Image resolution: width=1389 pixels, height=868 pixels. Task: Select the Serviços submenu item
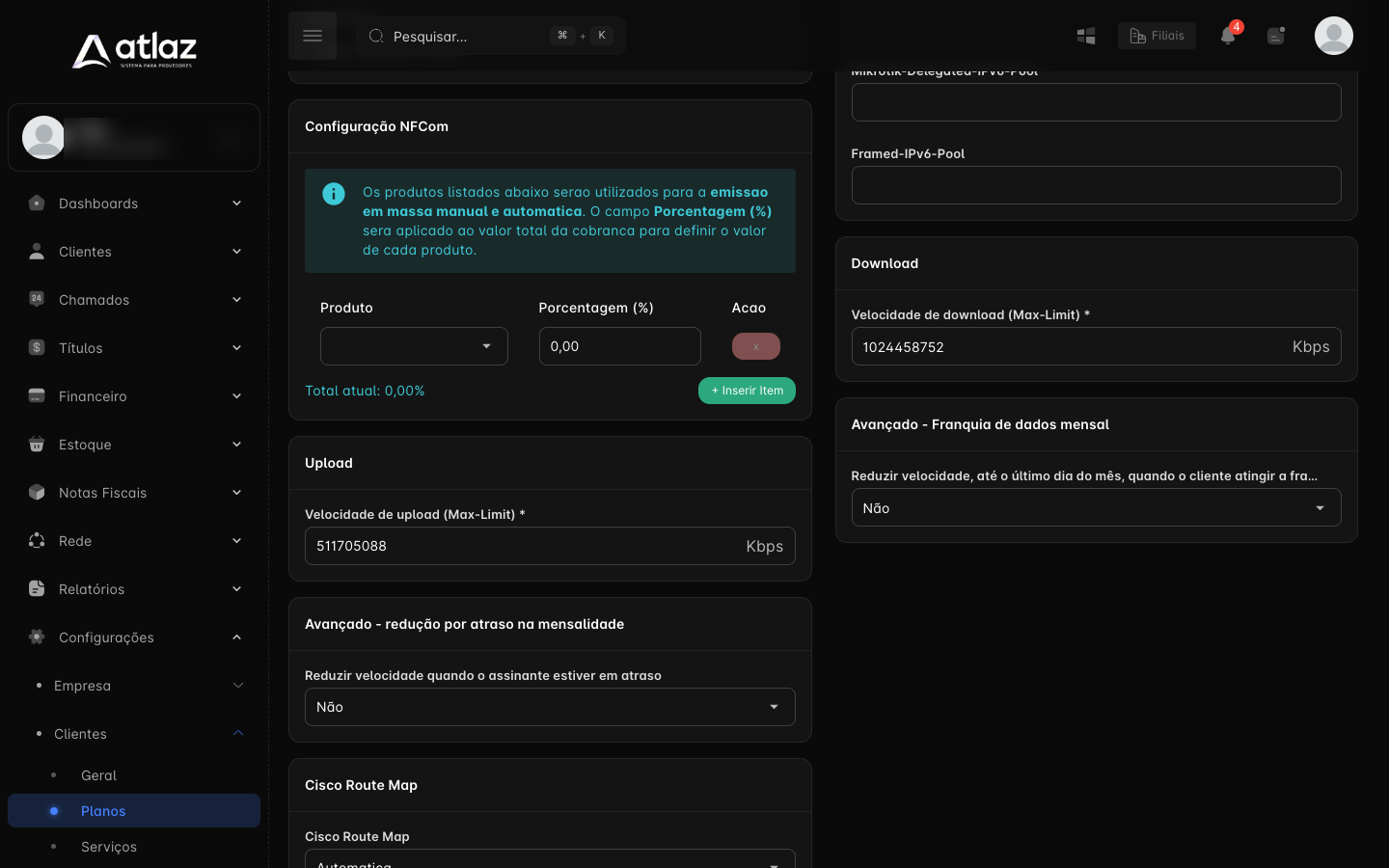[x=134, y=847]
